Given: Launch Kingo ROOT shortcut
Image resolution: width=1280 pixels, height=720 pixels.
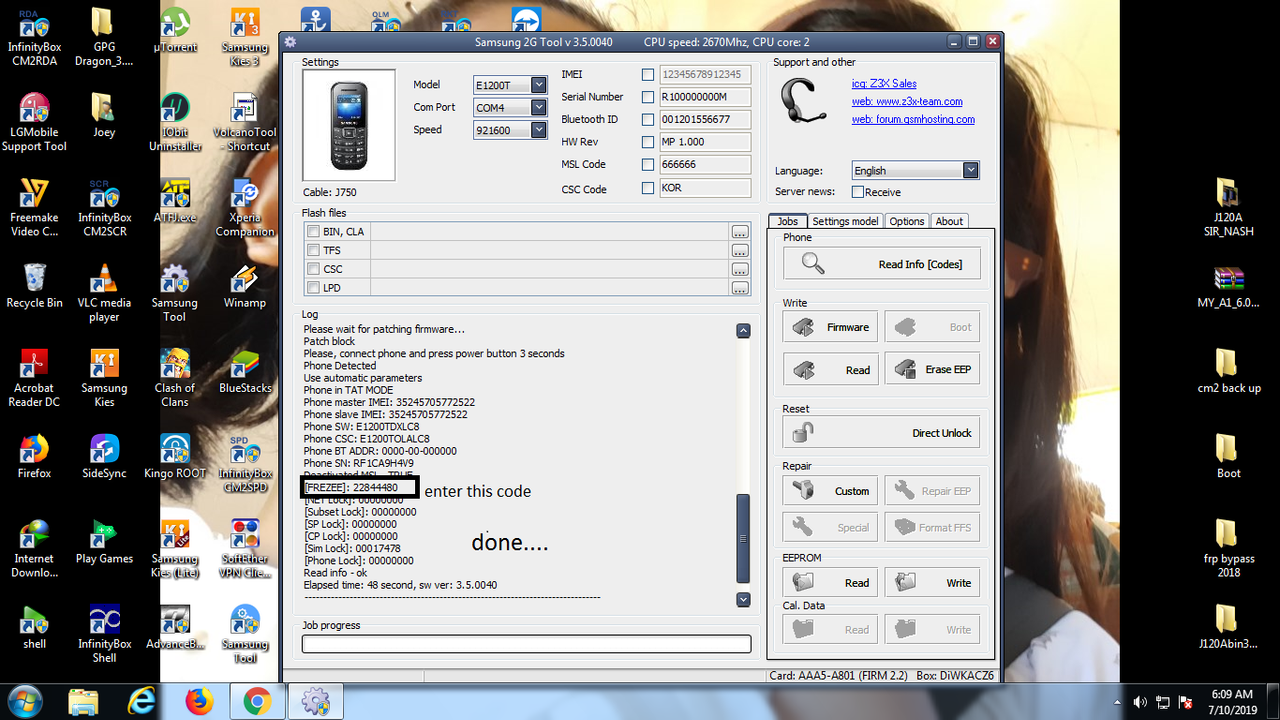Looking at the screenshot, I should [x=175, y=456].
